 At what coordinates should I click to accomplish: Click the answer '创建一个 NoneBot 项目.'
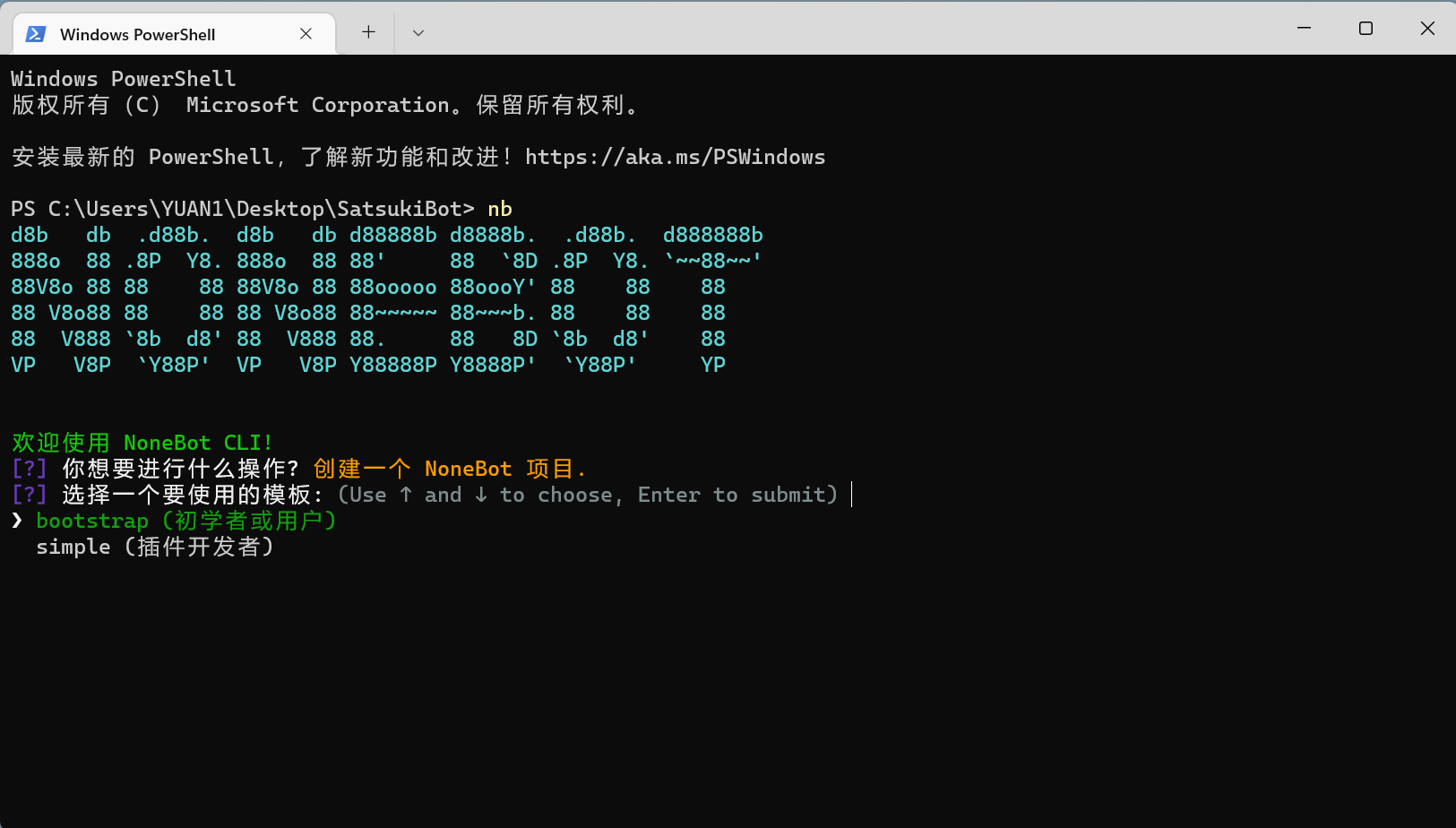[x=450, y=469]
